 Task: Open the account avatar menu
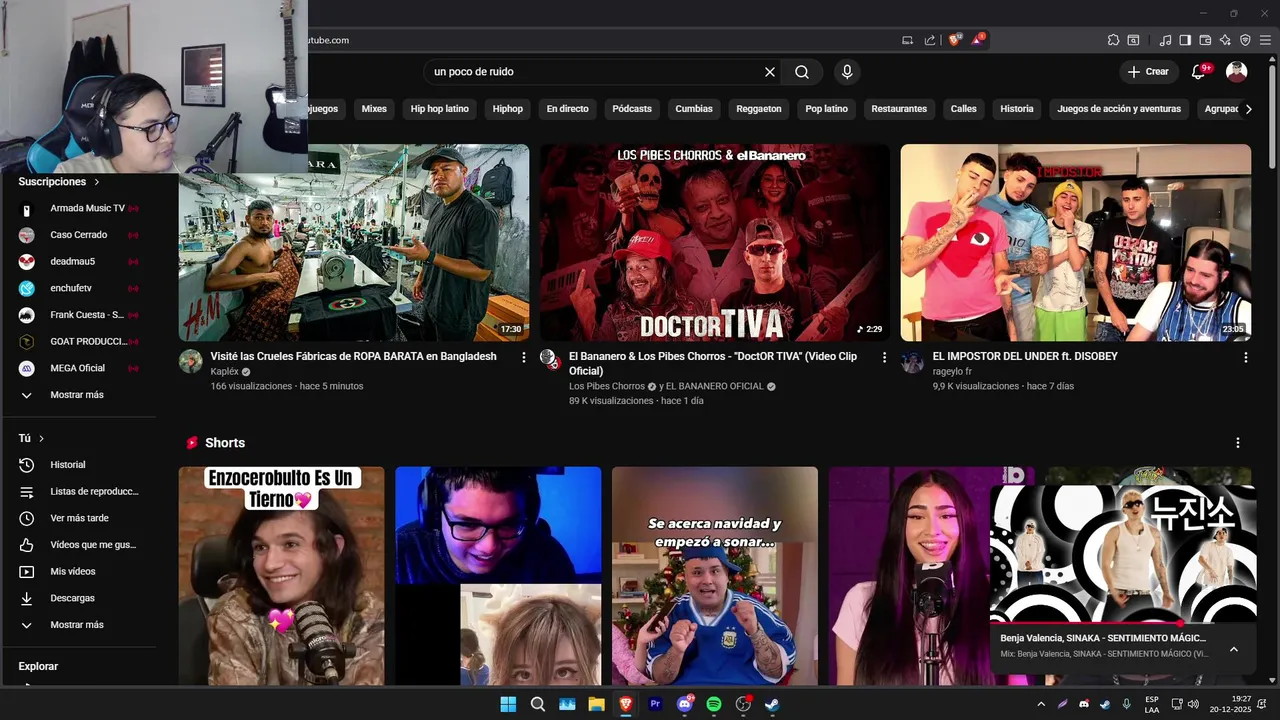[1237, 72]
